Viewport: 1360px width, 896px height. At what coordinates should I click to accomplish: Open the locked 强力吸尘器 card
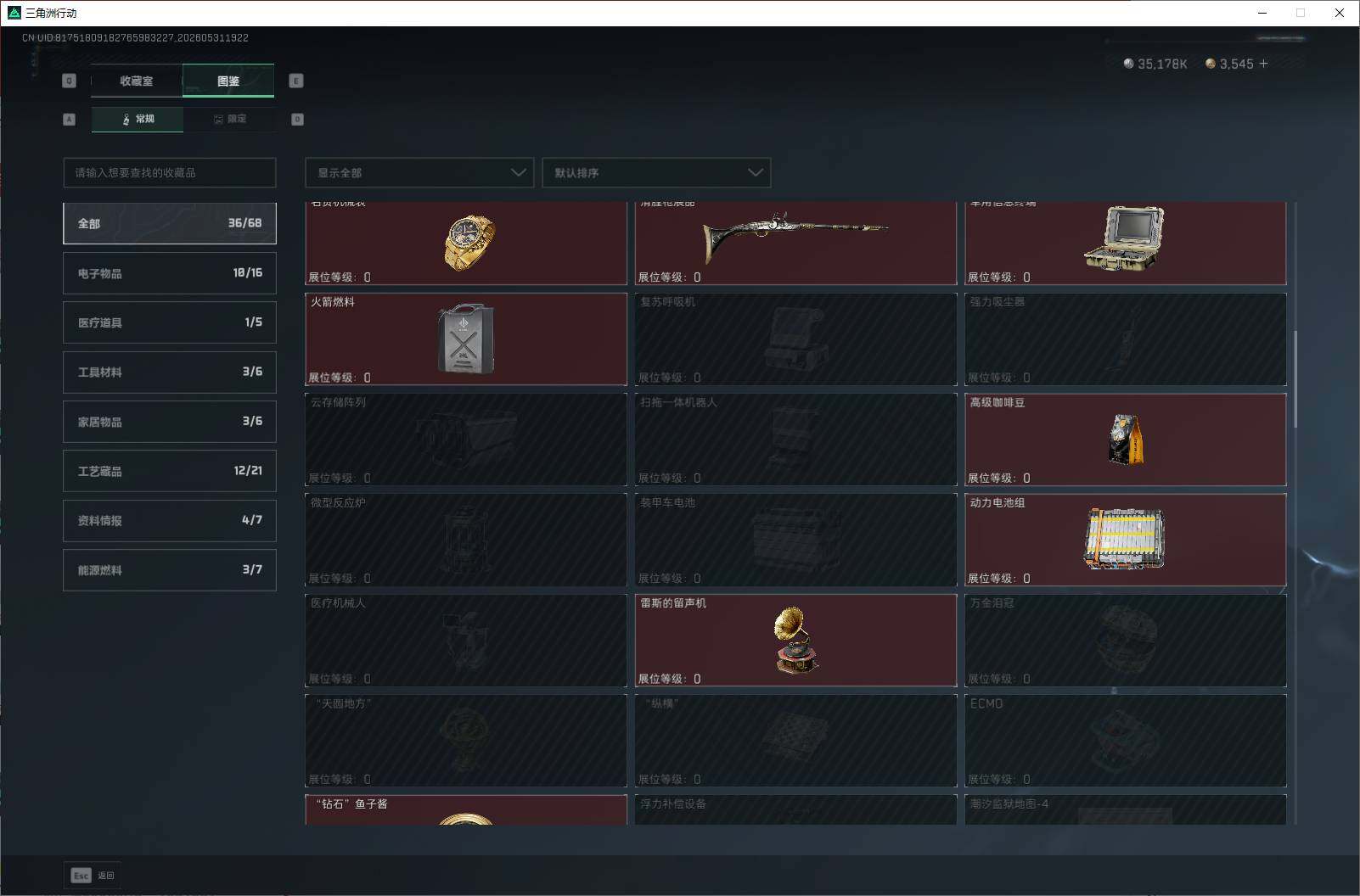point(1125,339)
